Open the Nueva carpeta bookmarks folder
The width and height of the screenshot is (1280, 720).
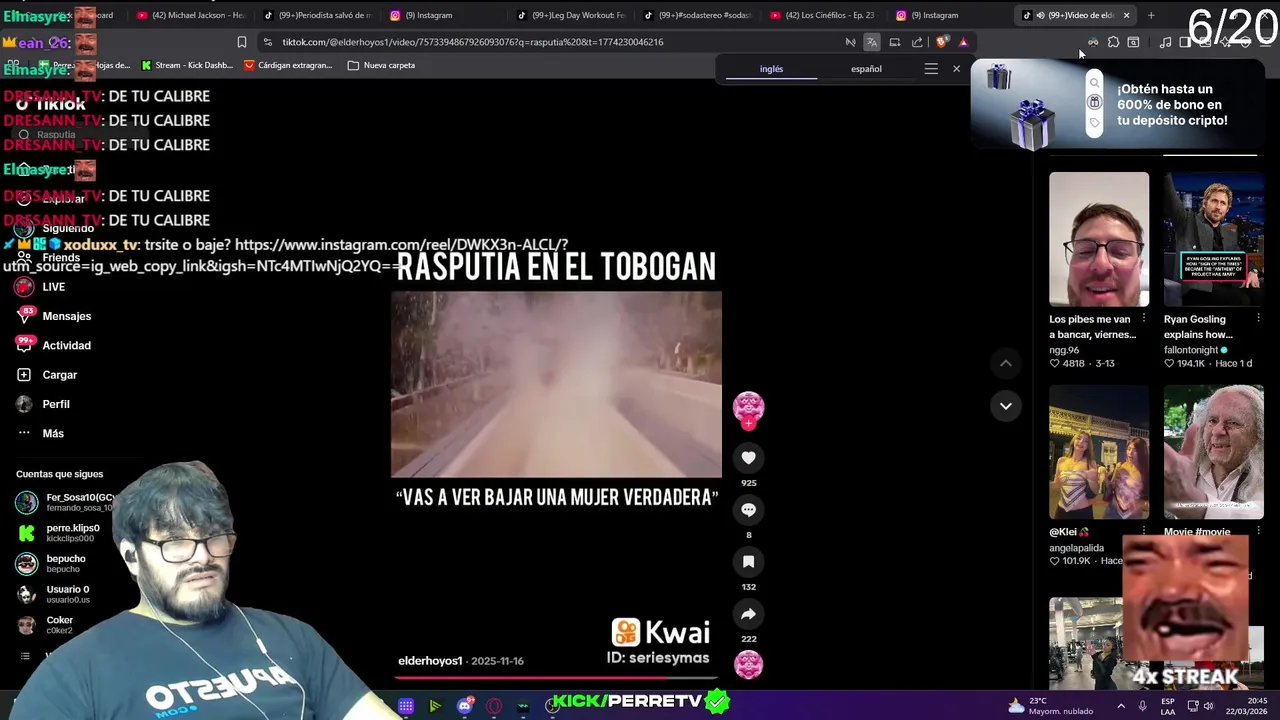point(381,65)
